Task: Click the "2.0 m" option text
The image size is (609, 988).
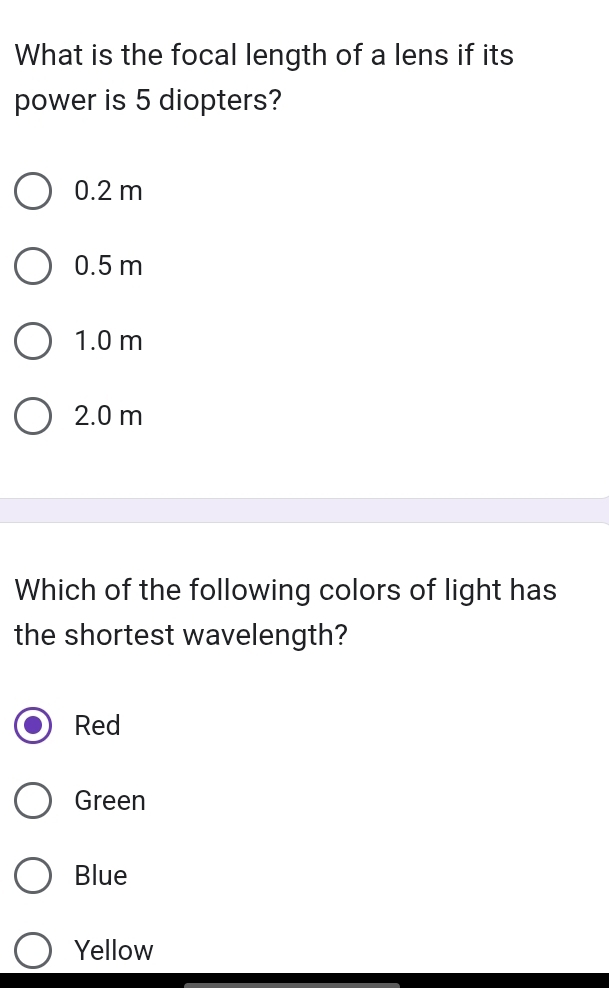Action: coord(109,416)
